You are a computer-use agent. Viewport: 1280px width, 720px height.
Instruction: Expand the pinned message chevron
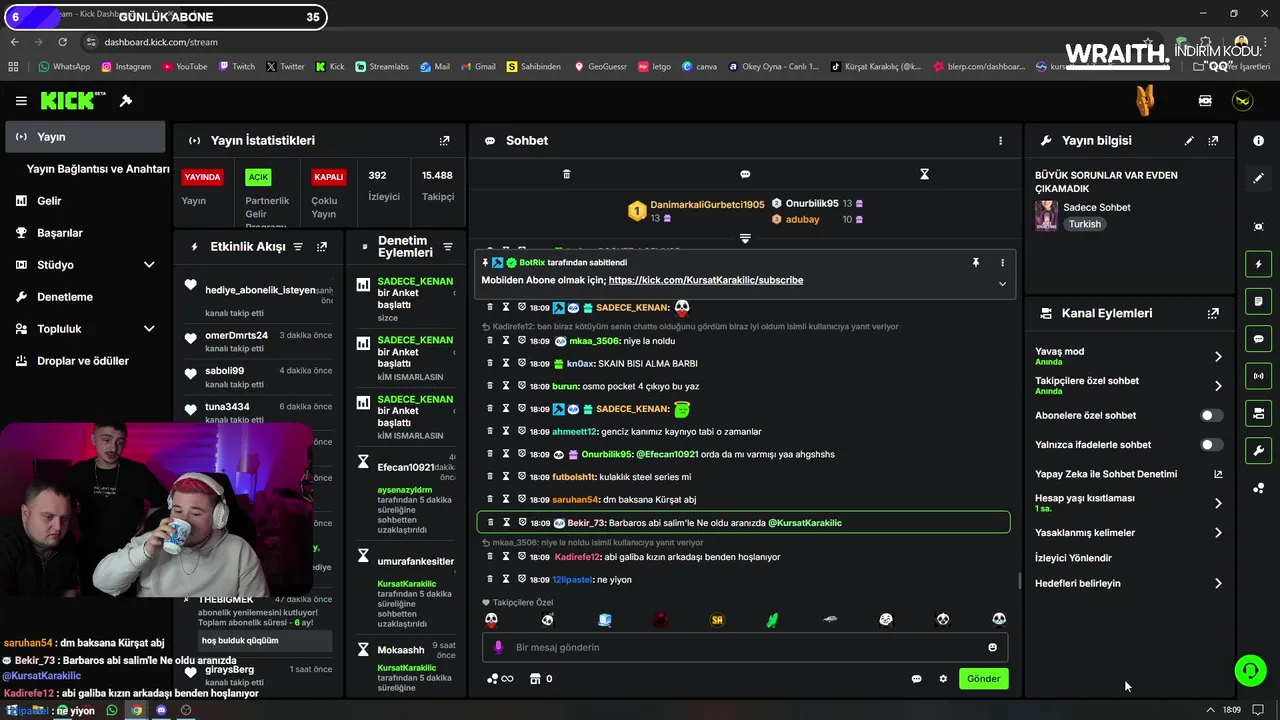[1002, 284]
